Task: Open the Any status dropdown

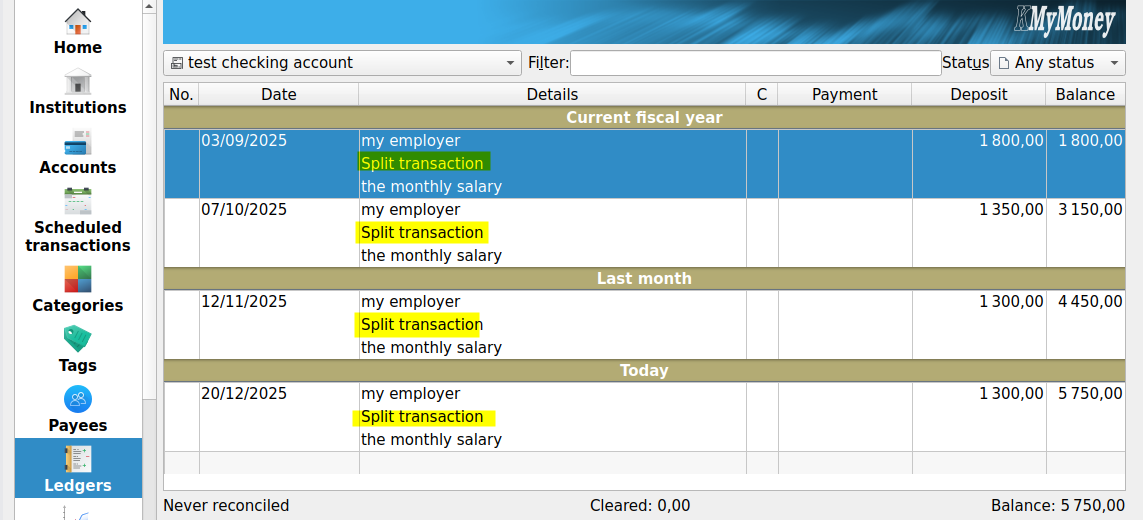Action: coord(1058,63)
